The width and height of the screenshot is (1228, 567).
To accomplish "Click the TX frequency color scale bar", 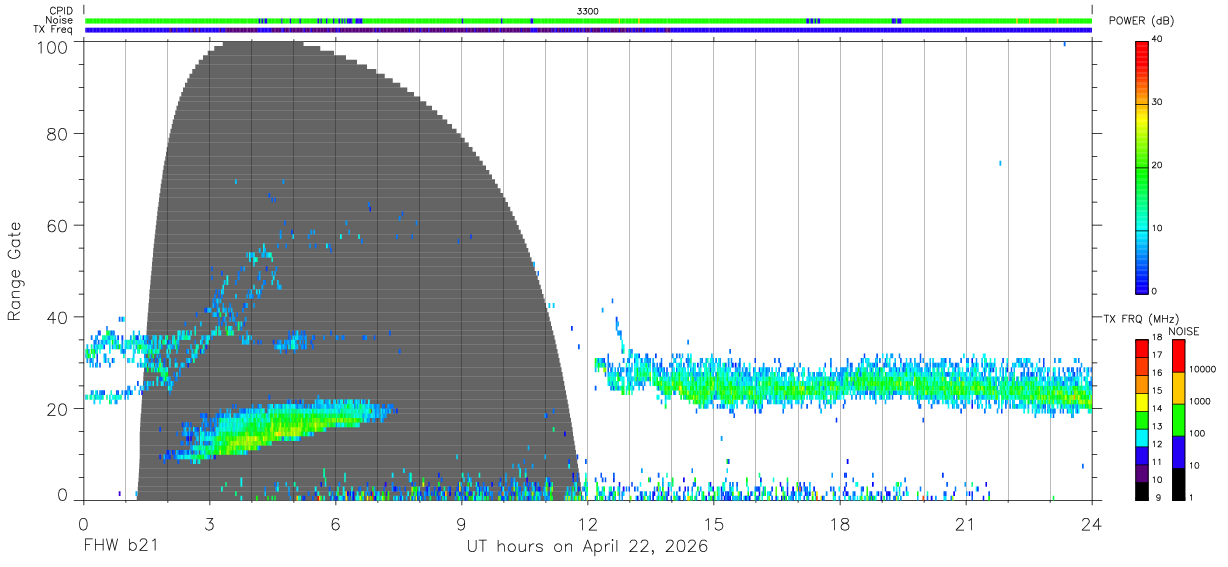I will pos(1142,419).
